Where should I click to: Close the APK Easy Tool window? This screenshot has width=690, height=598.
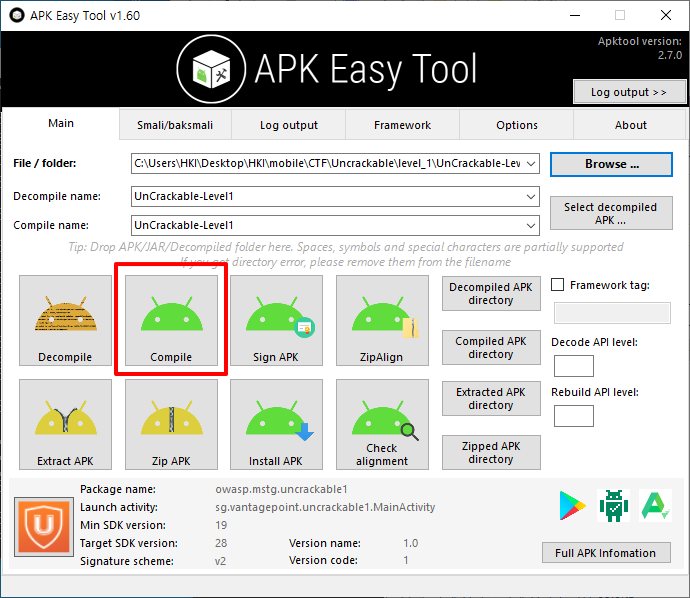coord(666,15)
